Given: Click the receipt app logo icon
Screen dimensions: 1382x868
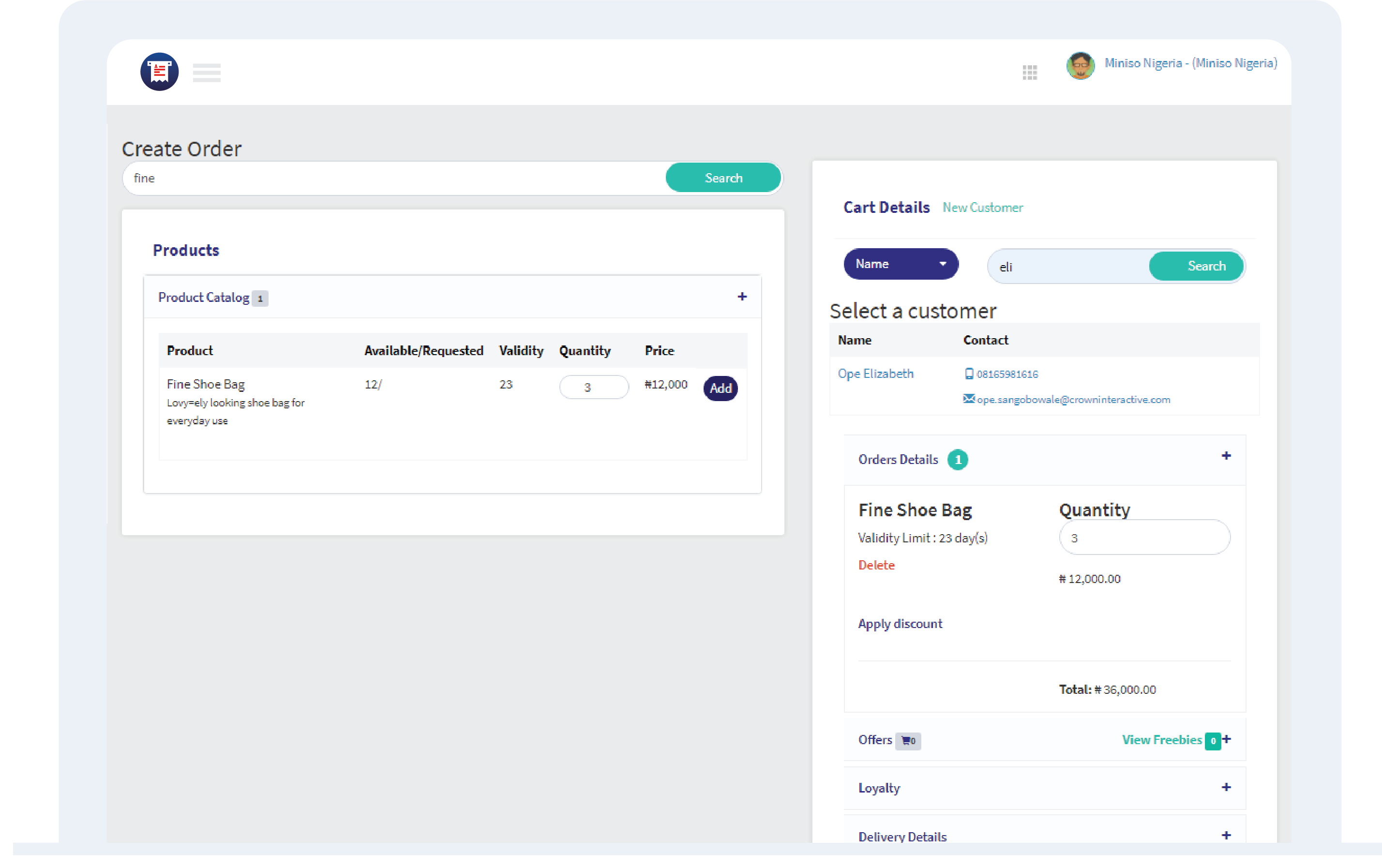Looking at the screenshot, I should tap(160, 72).
